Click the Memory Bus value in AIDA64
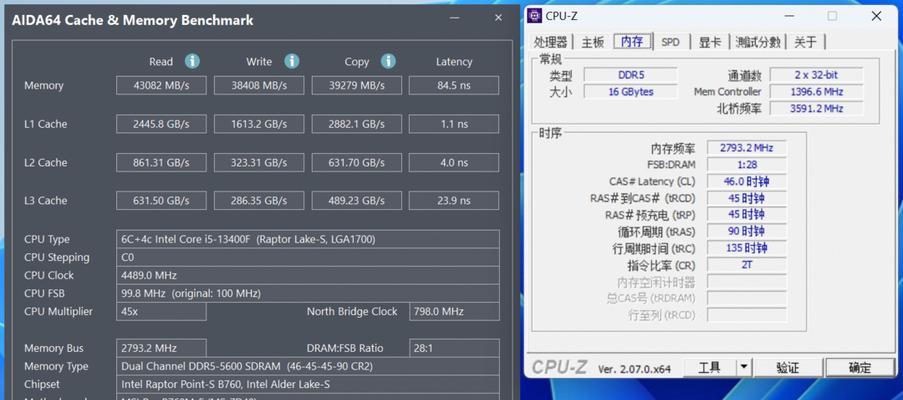The width and height of the screenshot is (903, 400). point(161,348)
